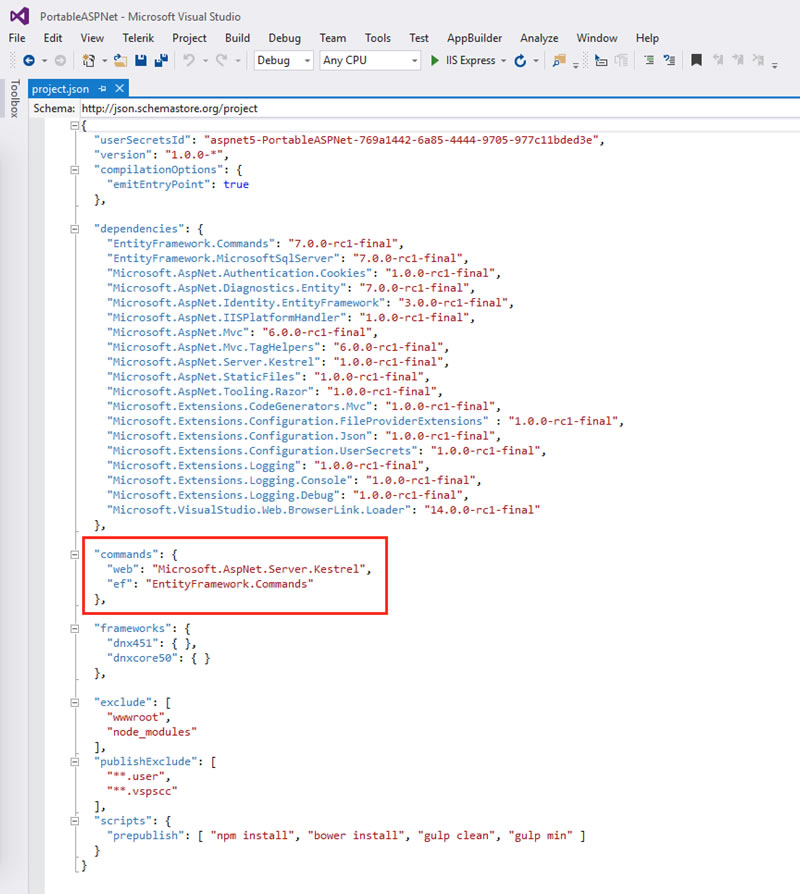Open the IIS Express target dropdown arrow
Screen dimensions: 800x894
(x=503, y=60)
